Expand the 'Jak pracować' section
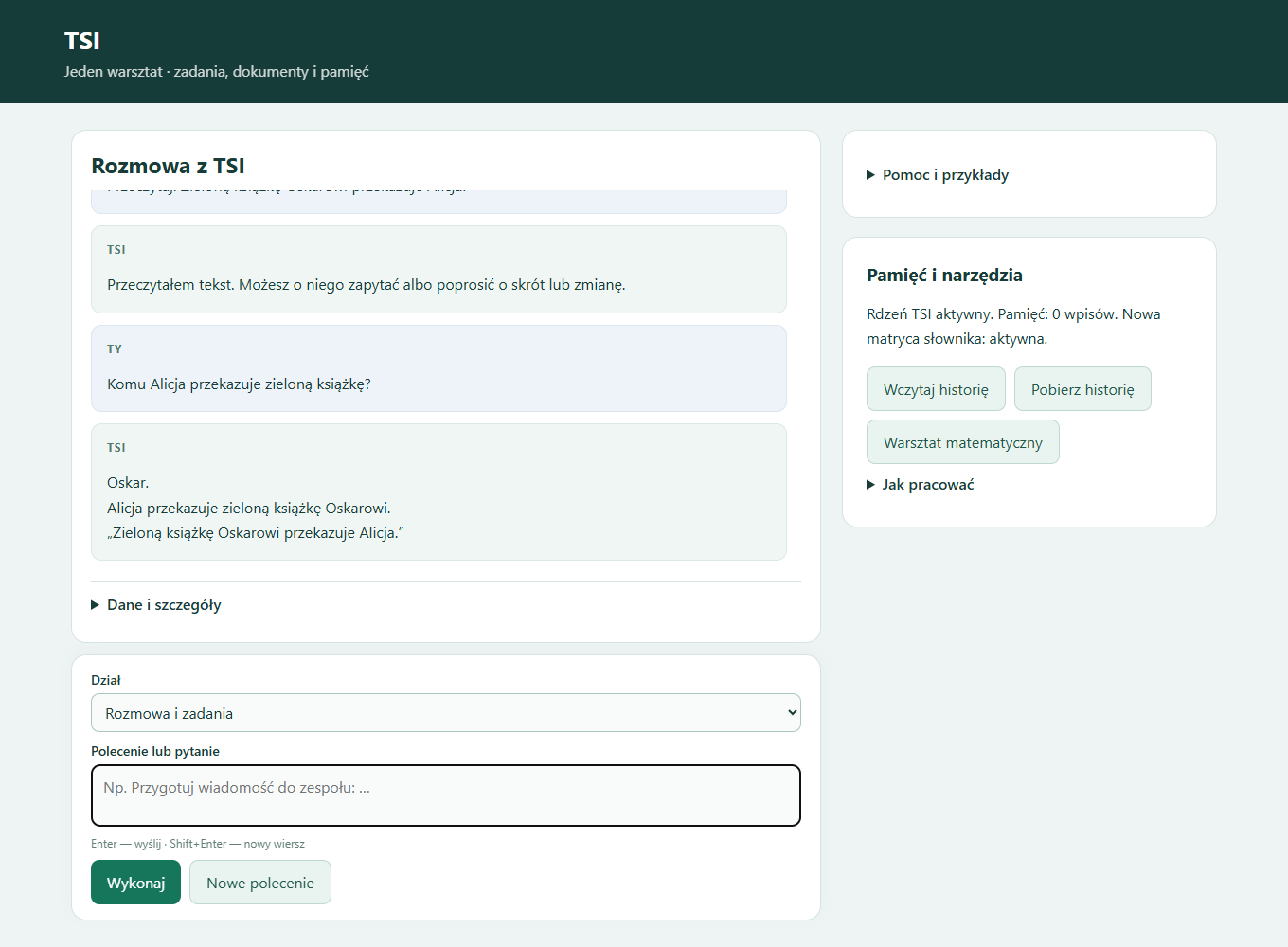The width and height of the screenshot is (1288, 947). pos(921,485)
